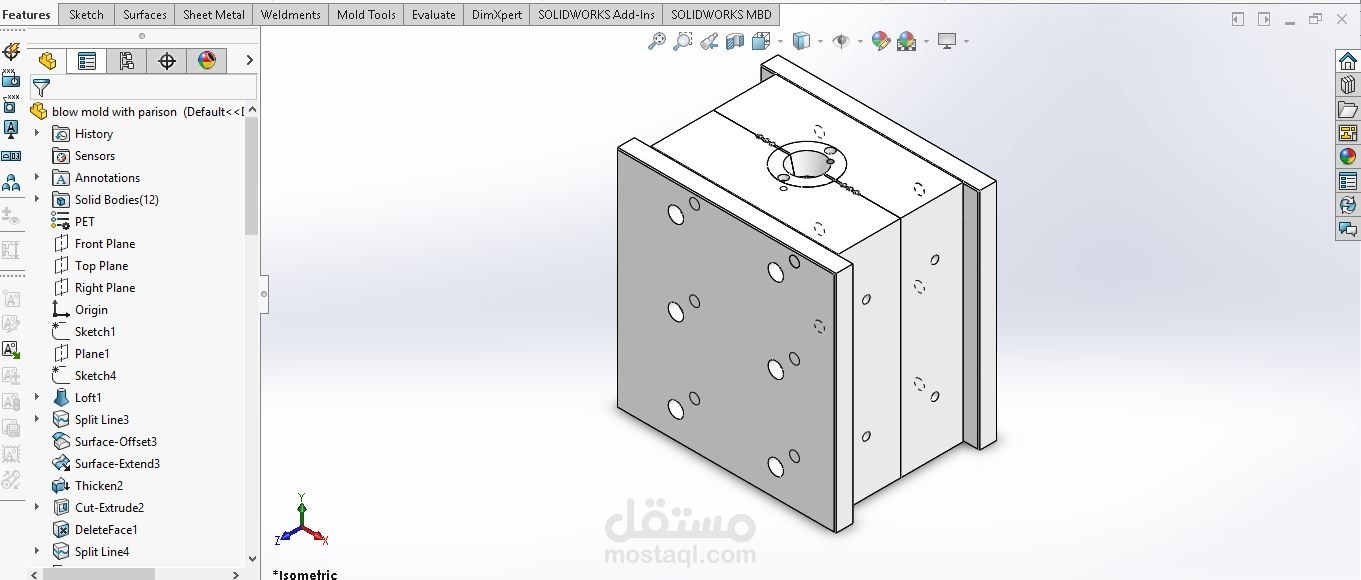Select the PET material item
The width and height of the screenshot is (1361, 580).
(x=74, y=222)
